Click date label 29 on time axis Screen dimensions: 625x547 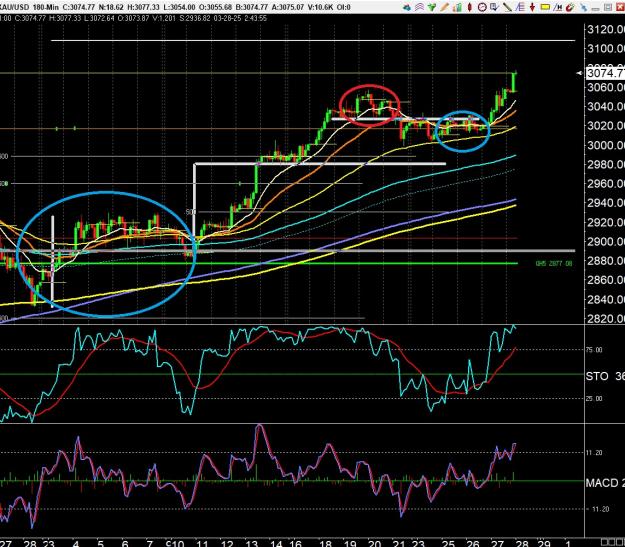544,543
